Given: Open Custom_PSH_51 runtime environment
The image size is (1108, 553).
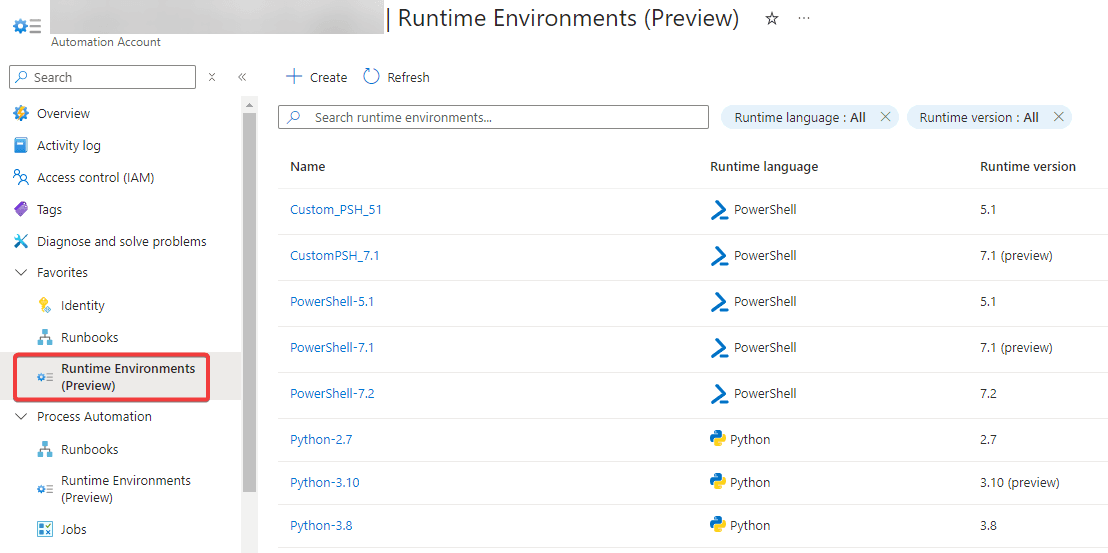Looking at the screenshot, I should pos(336,210).
